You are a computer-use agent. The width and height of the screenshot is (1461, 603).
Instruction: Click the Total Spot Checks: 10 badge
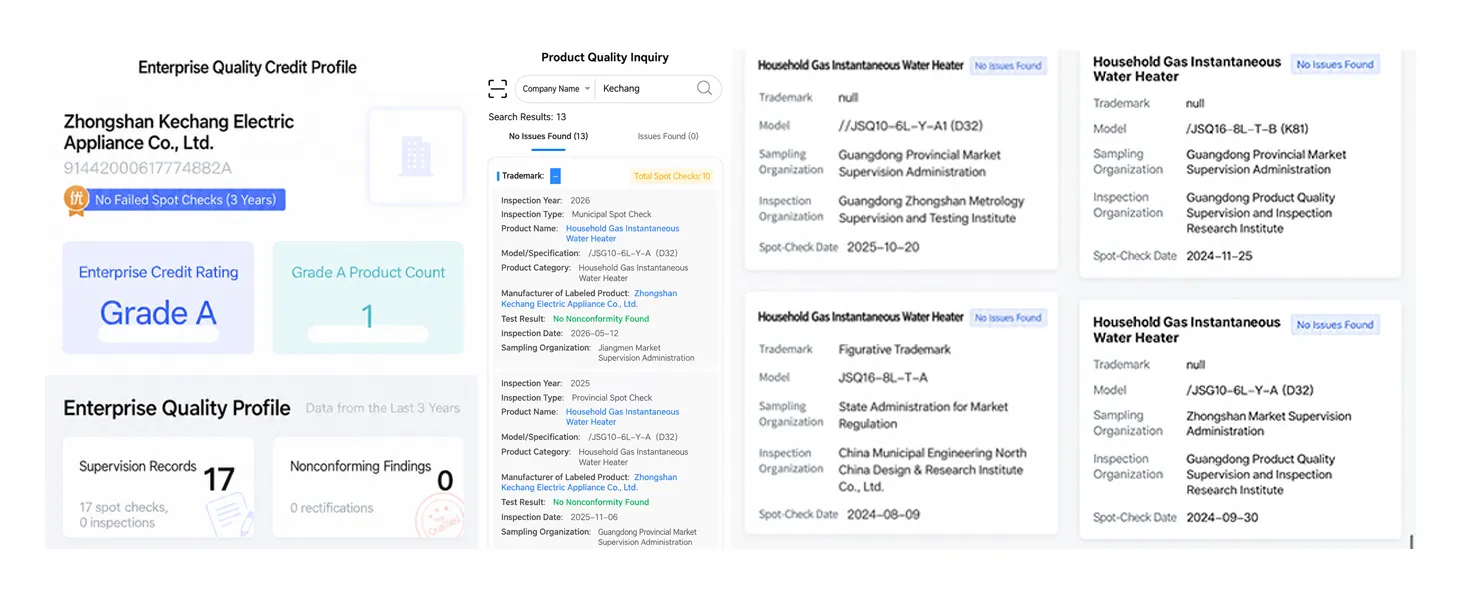(x=672, y=176)
